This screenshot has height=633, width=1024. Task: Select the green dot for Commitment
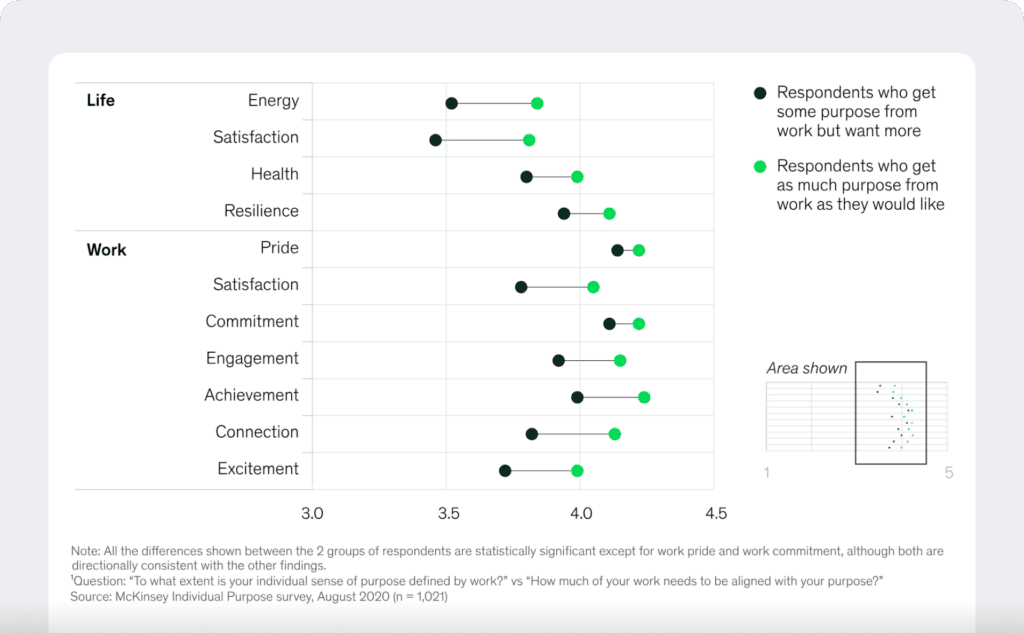[639, 324]
